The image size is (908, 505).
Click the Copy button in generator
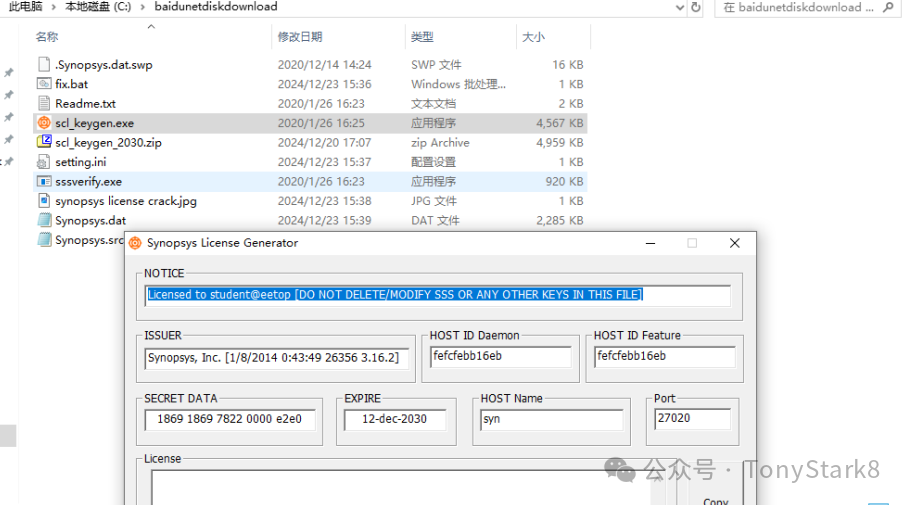715,501
